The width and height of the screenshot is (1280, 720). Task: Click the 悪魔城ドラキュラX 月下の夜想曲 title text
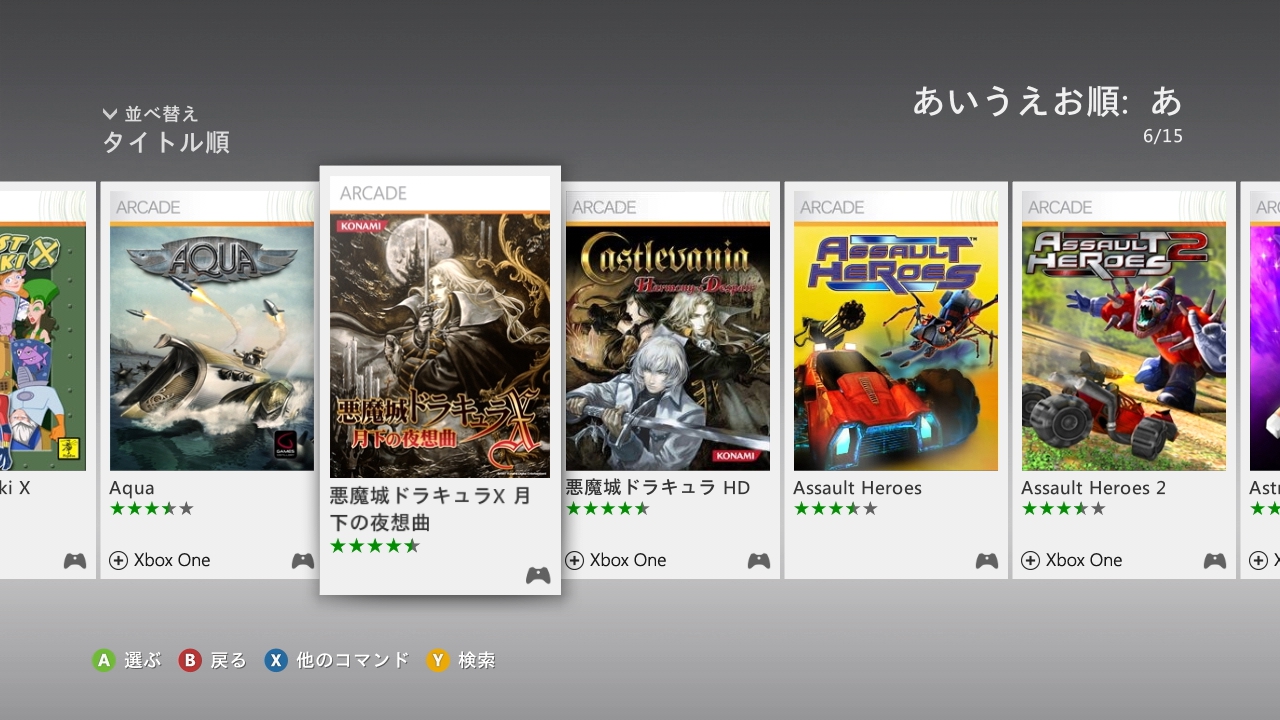pos(431,509)
